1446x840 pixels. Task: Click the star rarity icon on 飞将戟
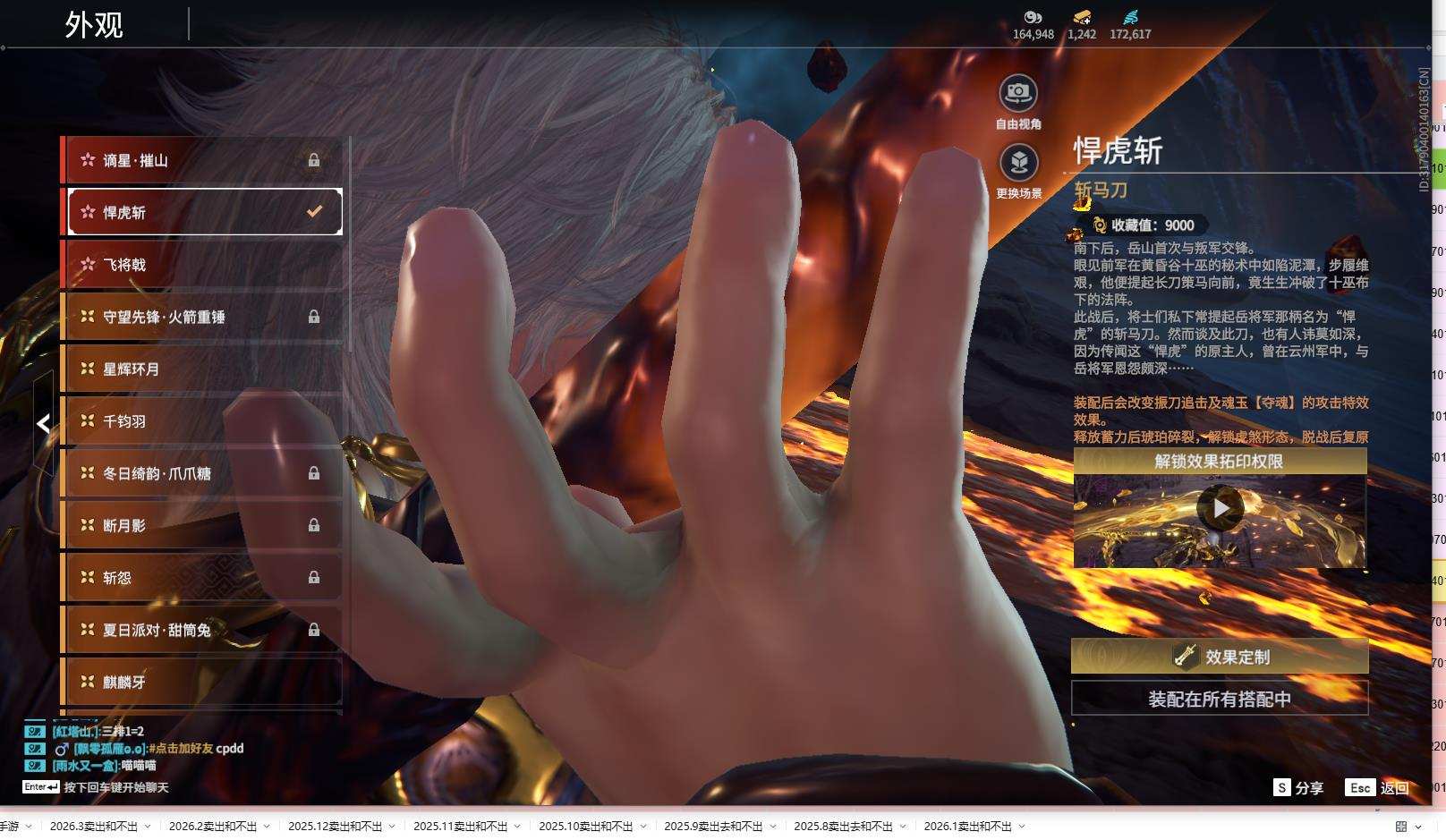point(88,265)
